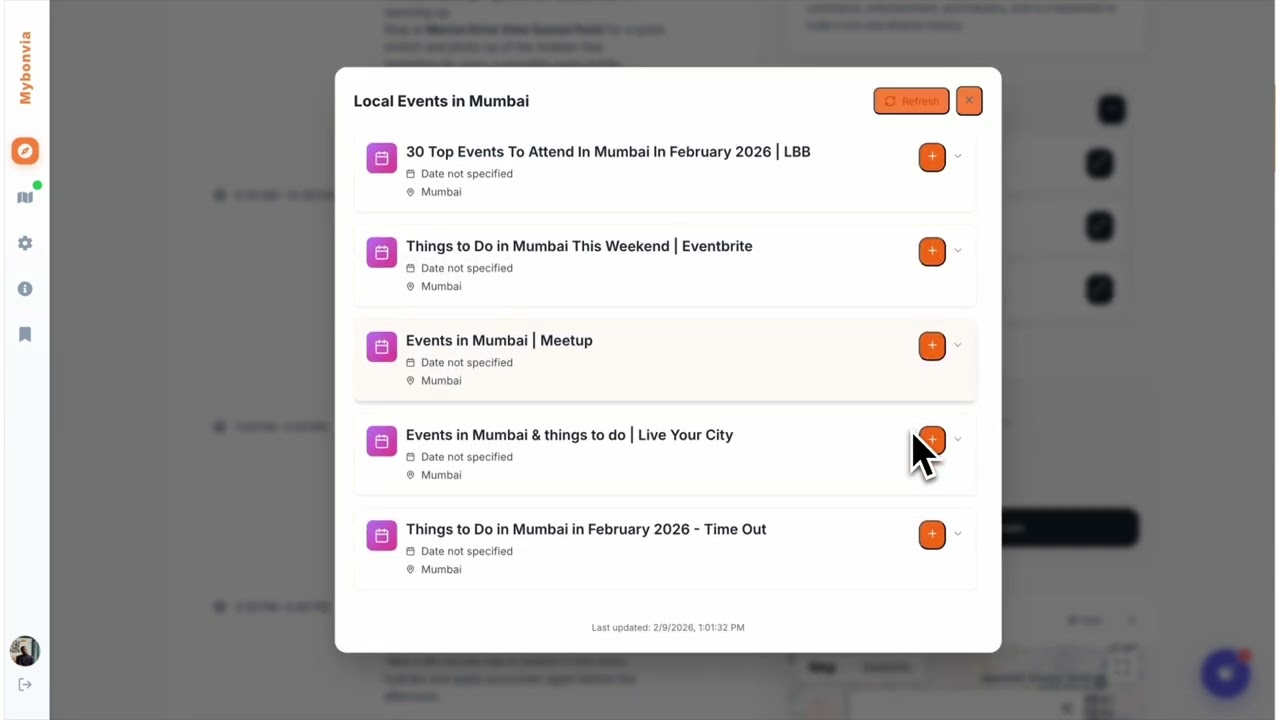Open the chat bubble at bottom right
Screen dimensions: 1280x720
tap(1226, 674)
